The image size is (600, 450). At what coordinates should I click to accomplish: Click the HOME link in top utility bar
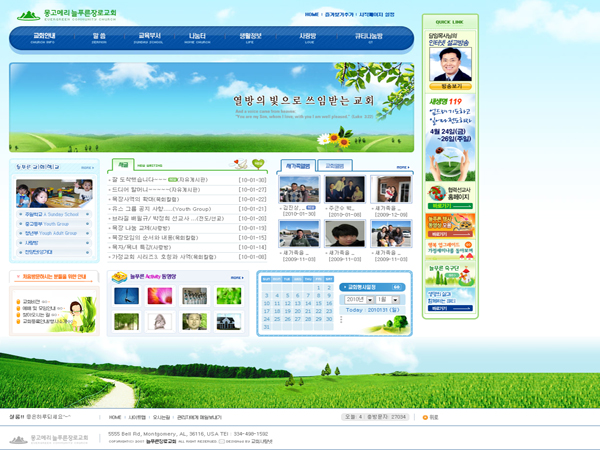click(311, 15)
